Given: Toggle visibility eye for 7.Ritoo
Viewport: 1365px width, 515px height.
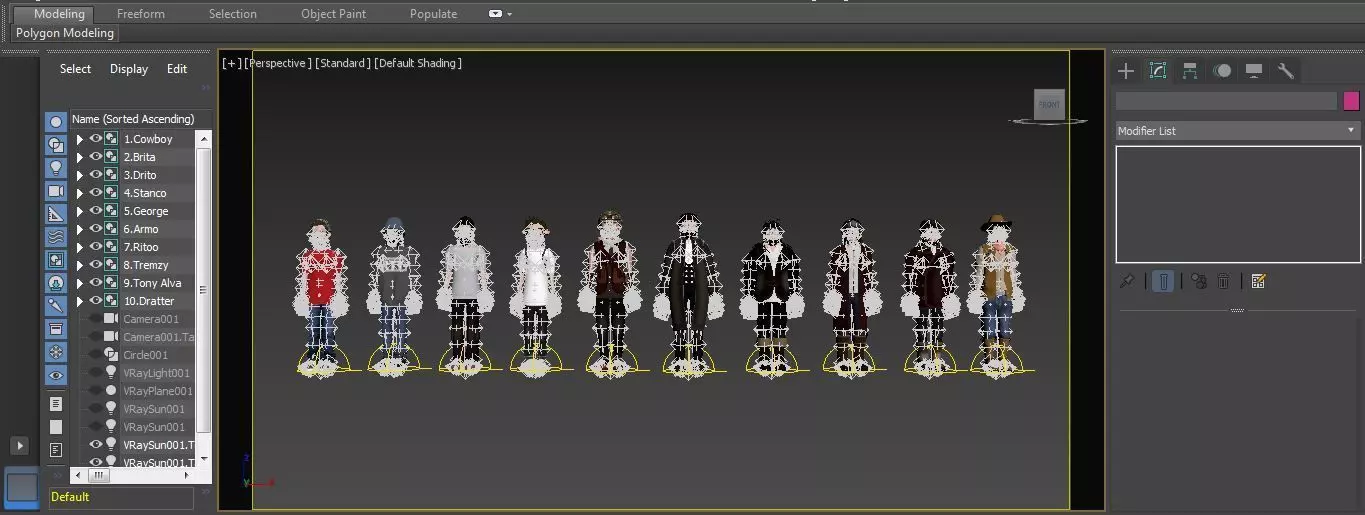Looking at the screenshot, I should 96,247.
